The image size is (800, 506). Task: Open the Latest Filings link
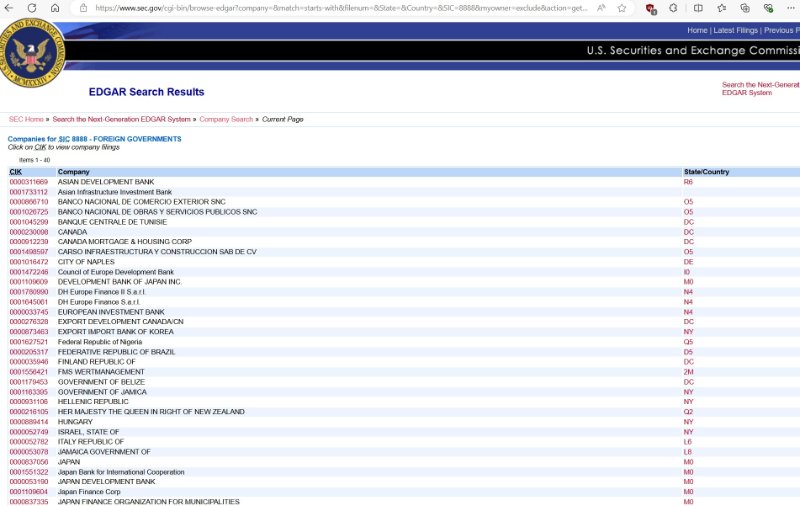(735, 30)
